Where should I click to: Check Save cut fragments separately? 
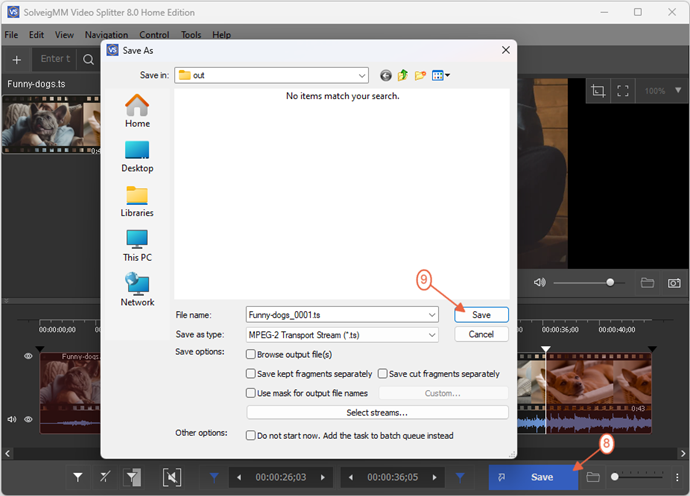pos(383,374)
